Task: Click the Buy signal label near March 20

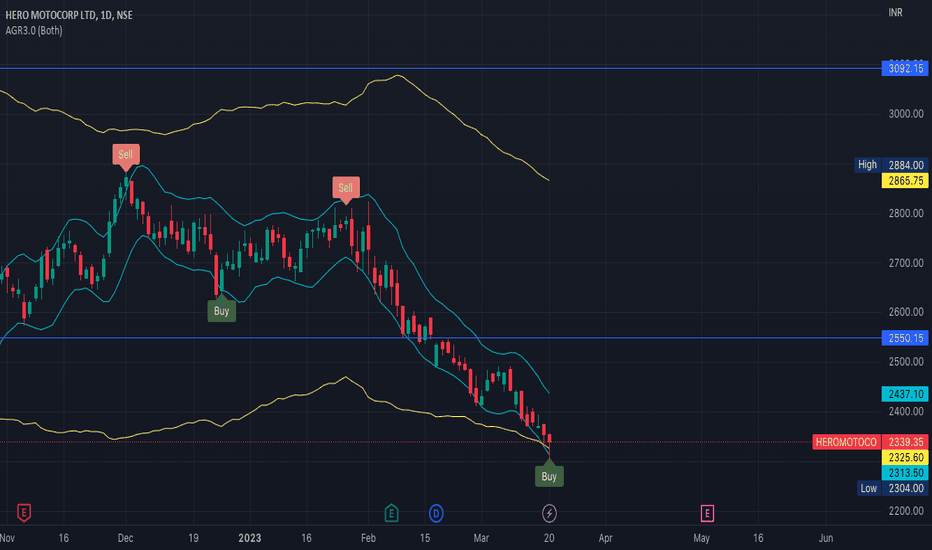Action: pos(549,476)
